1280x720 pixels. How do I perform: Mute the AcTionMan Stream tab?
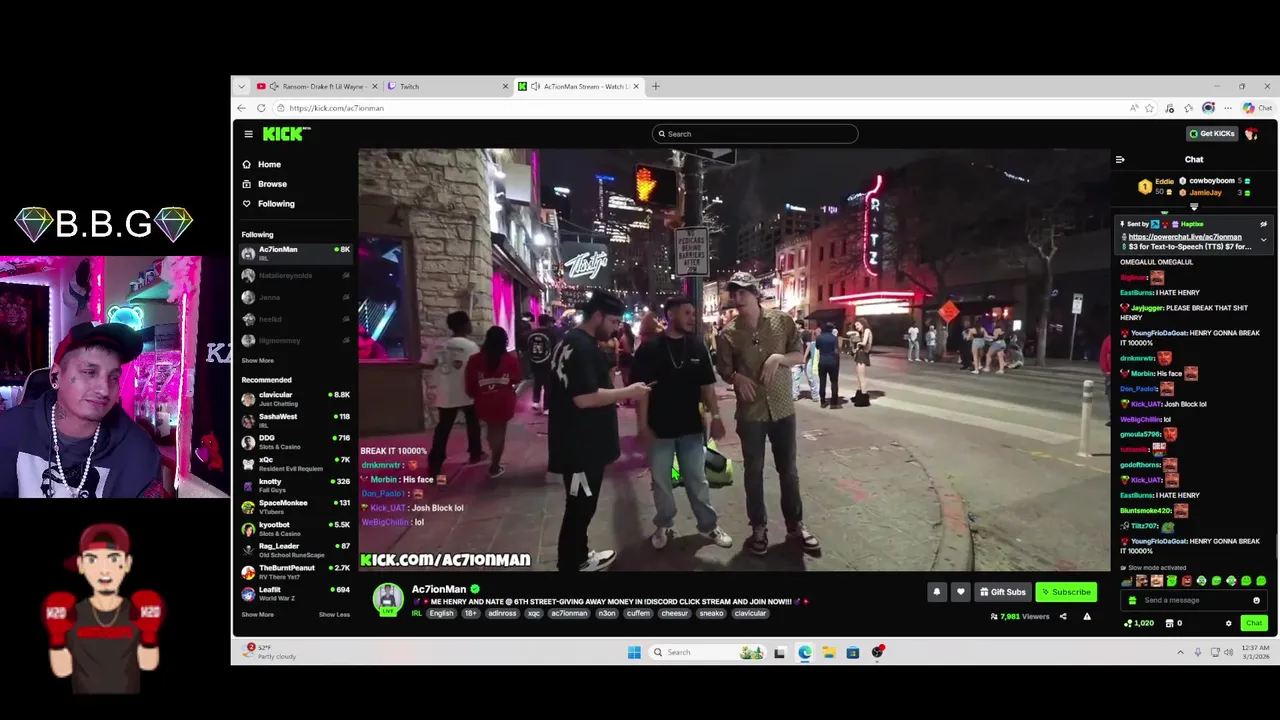point(535,87)
